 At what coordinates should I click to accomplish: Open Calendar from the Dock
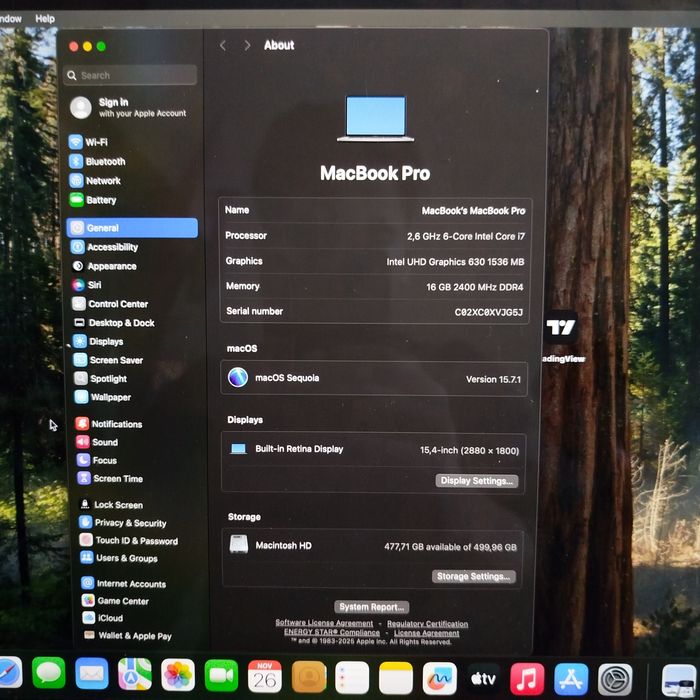point(265,676)
